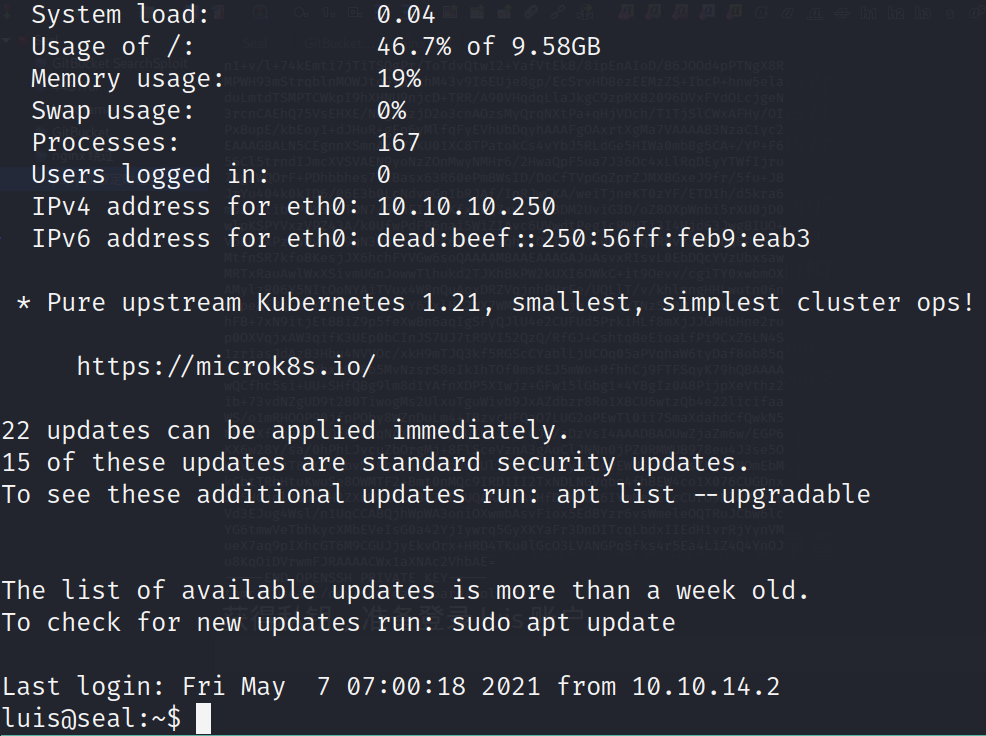Select the GitBucket SearchSploit tree node
Viewport: 986px width, 736px height.
coord(119,63)
